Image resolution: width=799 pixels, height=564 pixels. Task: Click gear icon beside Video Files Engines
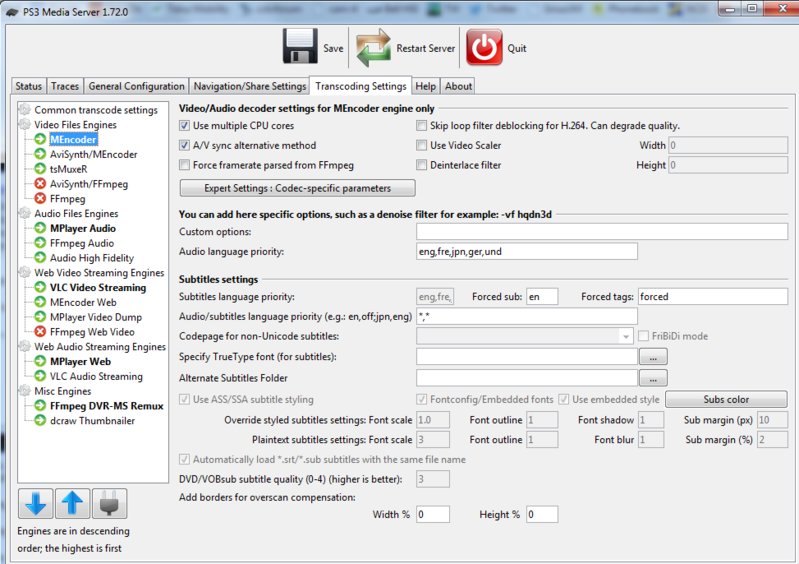pos(24,124)
